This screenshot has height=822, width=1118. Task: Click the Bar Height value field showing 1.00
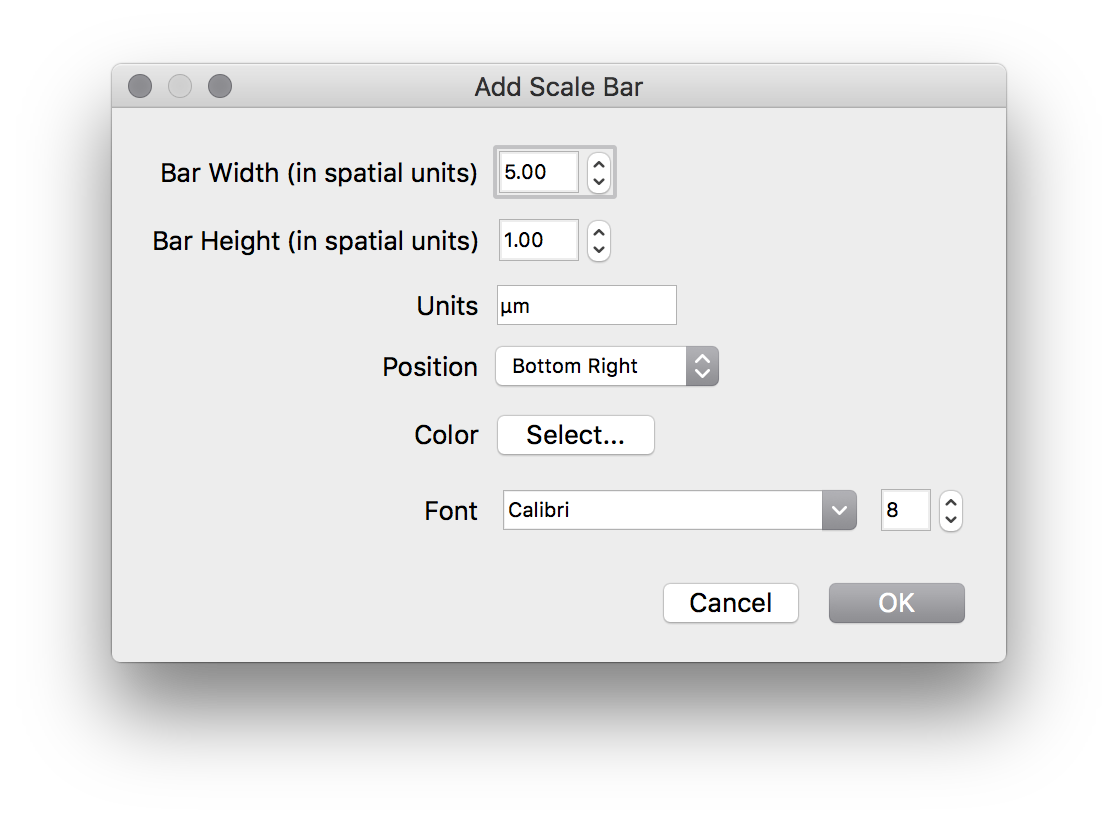[538, 240]
